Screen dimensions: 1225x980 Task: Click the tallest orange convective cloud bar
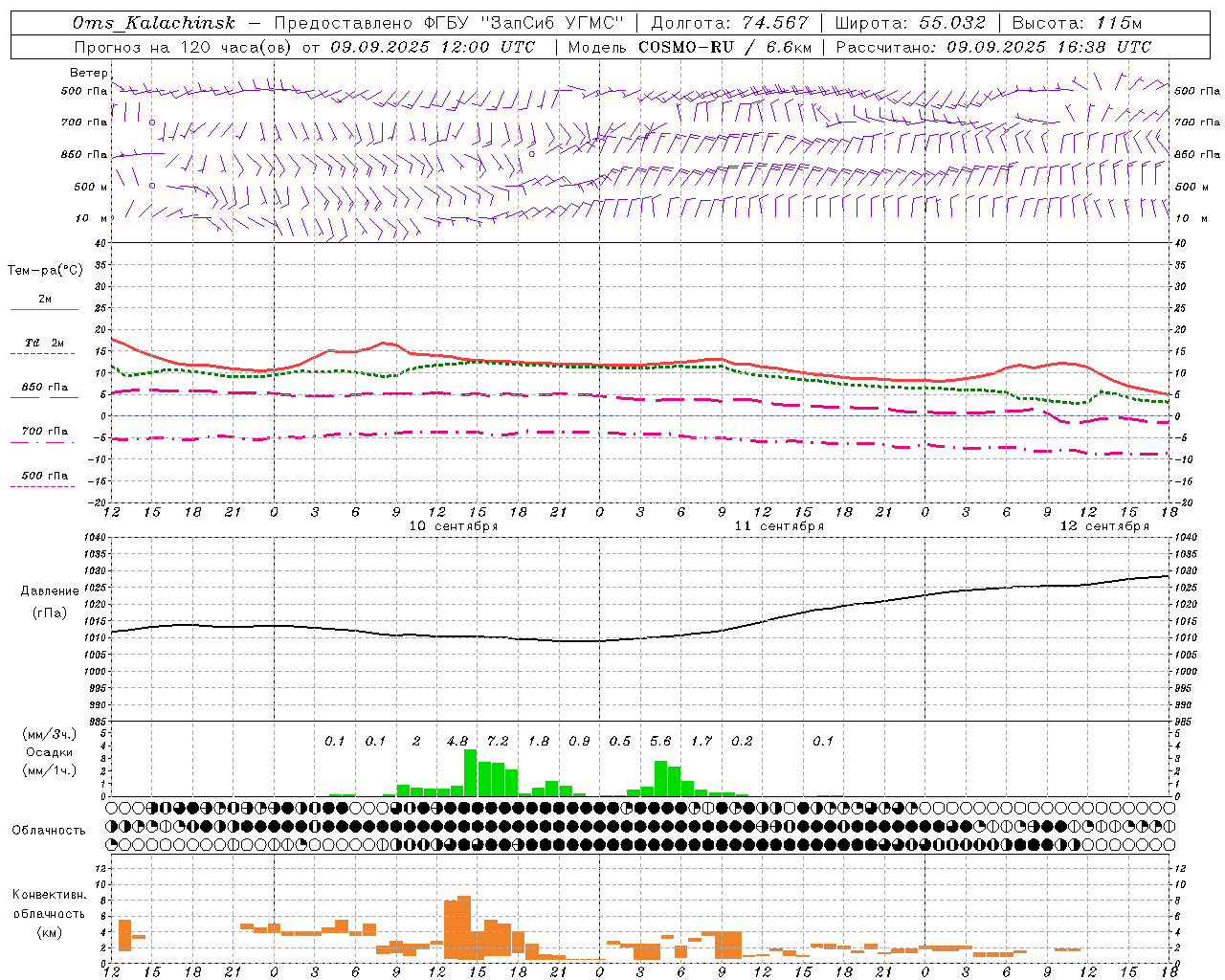pos(464,928)
